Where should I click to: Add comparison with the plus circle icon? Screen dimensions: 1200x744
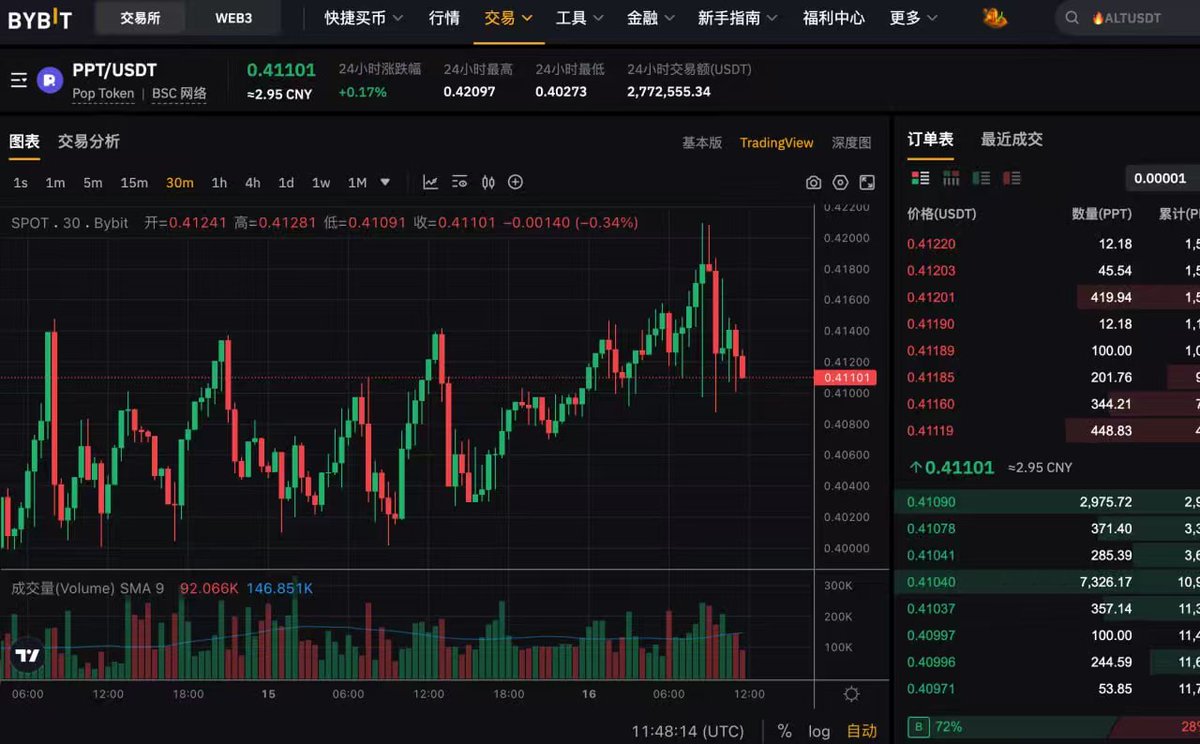[516, 182]
